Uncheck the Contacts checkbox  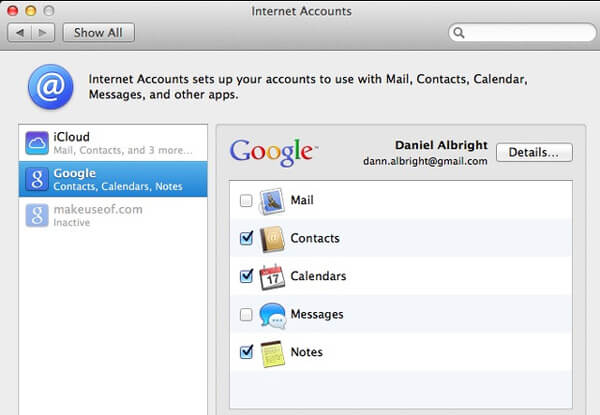pyautogui.click(x=246, y=238)
